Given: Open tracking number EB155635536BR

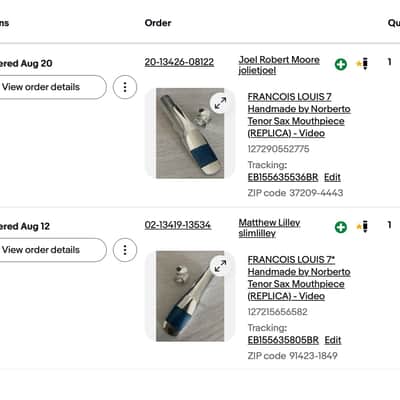Looking at the screenshot, I should point(283,177).
